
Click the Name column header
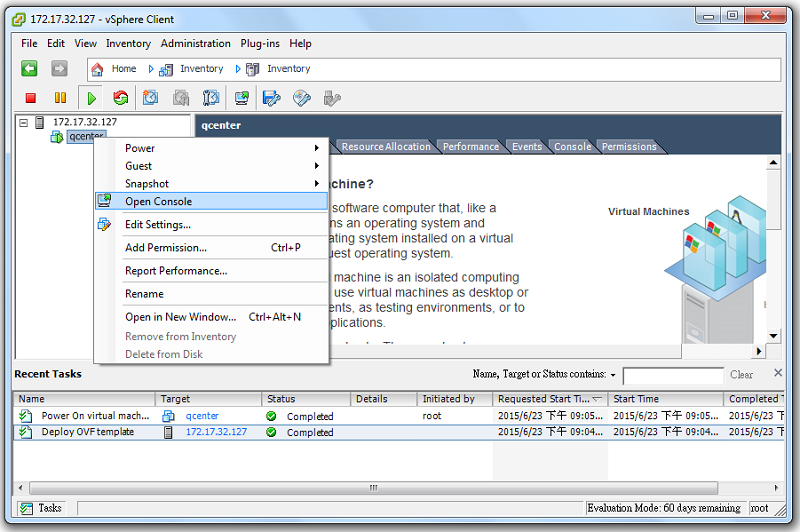(84, 399)
